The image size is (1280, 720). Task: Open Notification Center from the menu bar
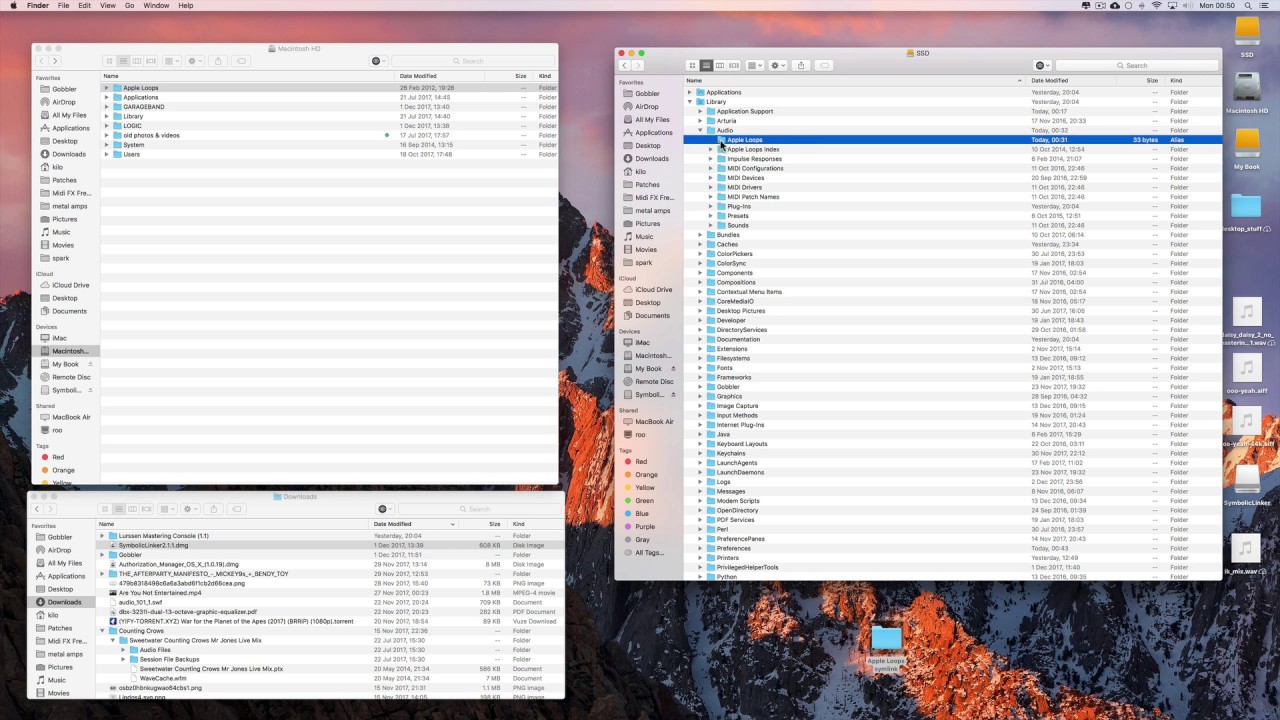click(x=1266, y=6)
